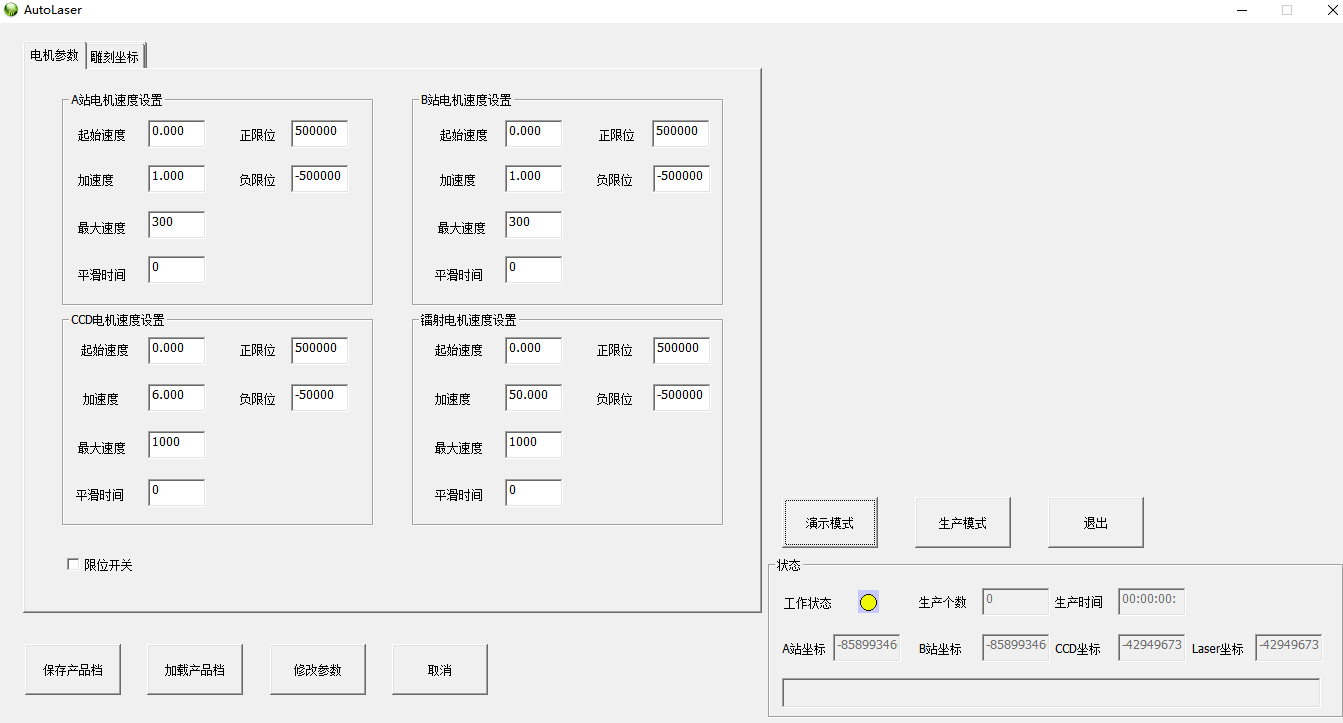Viewport: 1343px width, 723px height.
Task: Click the yellow 工作状态 indicator light
Action: point(868,602)
